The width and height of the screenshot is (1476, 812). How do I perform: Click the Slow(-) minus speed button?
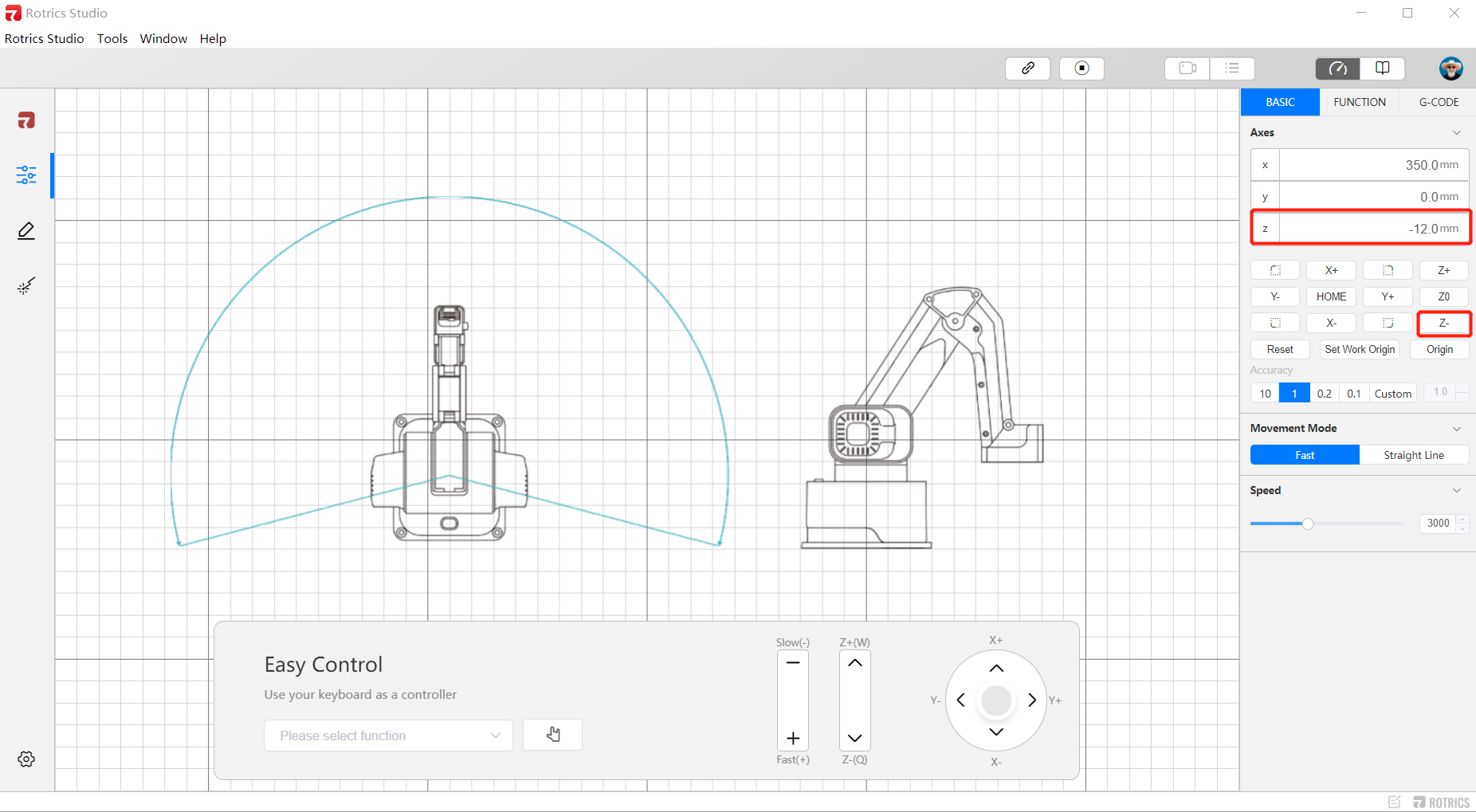793,663
